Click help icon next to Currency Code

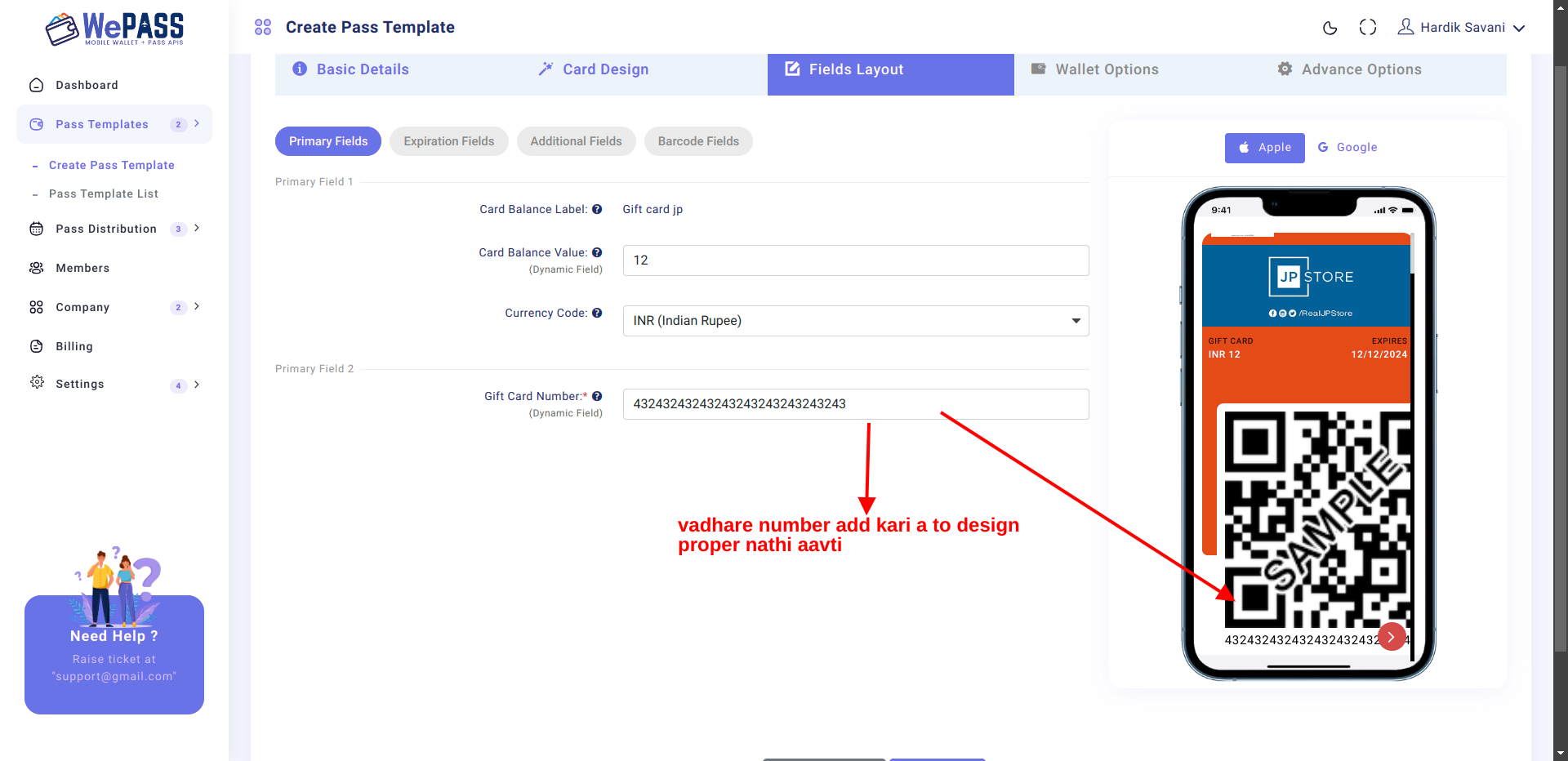[597, 313]
